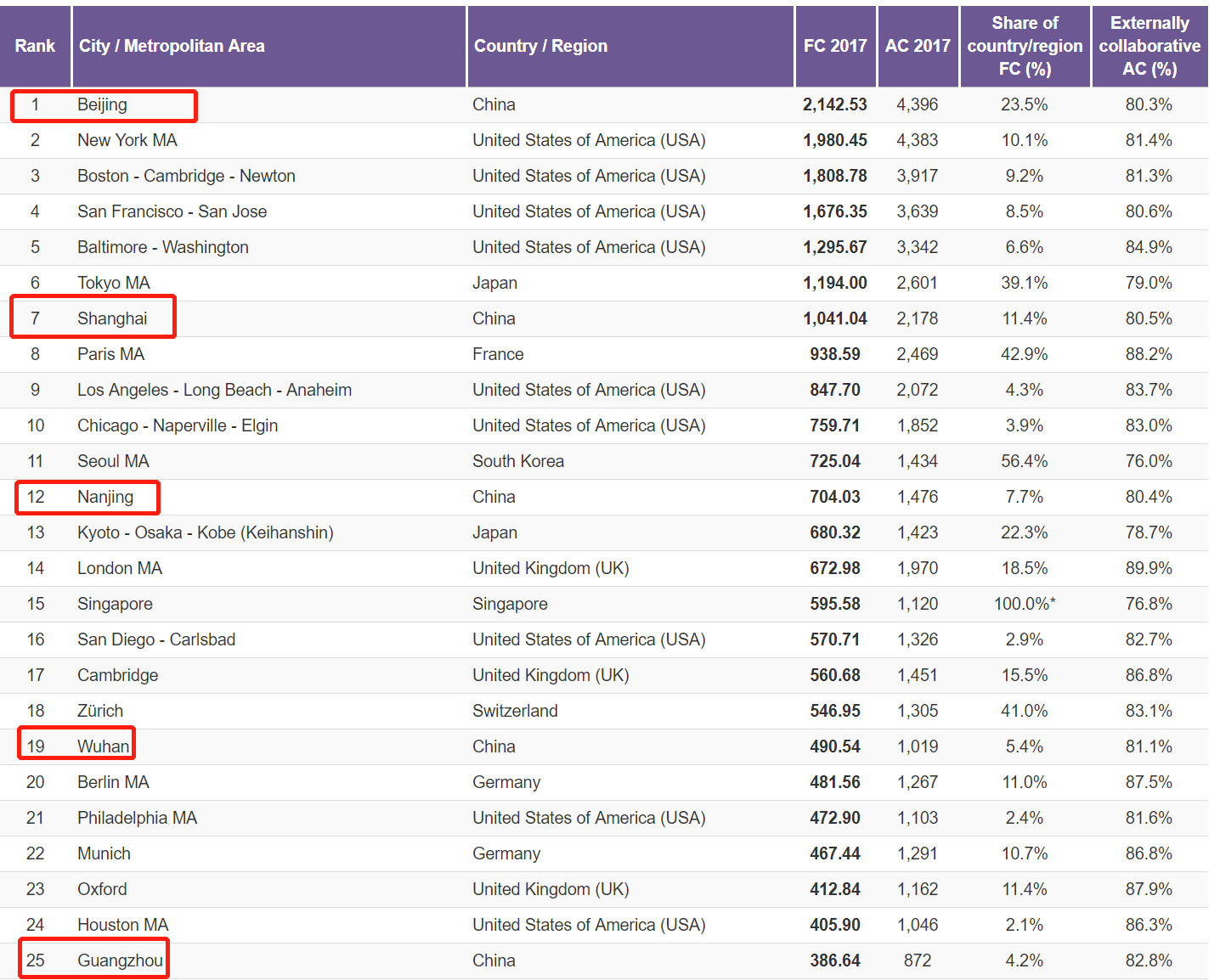Viewport: 1220px width, 980px height.
Task: Click on Wuhan in rank 19
Action: [103, 746]
